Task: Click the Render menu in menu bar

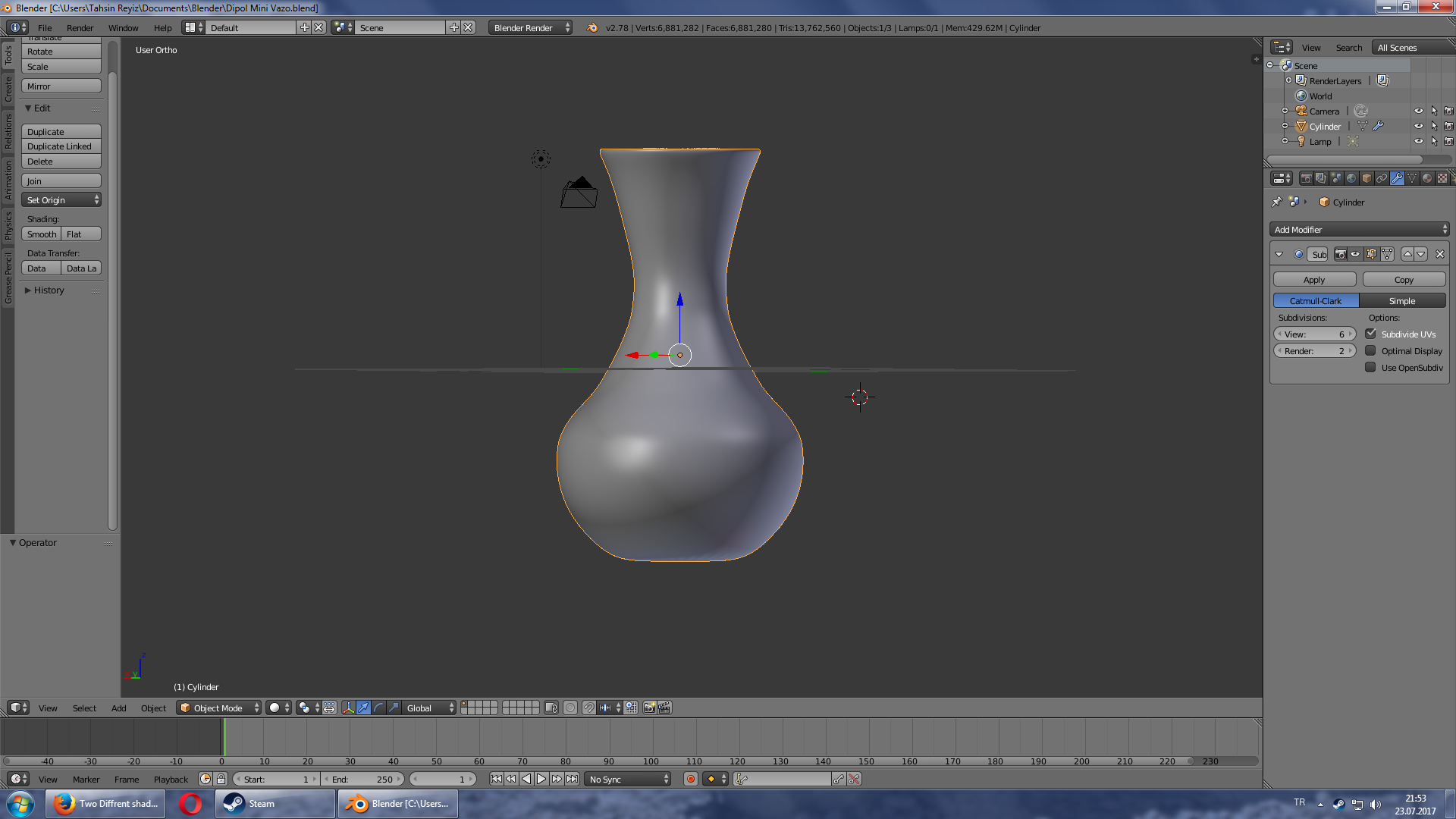Action: (x=78, y=27)
